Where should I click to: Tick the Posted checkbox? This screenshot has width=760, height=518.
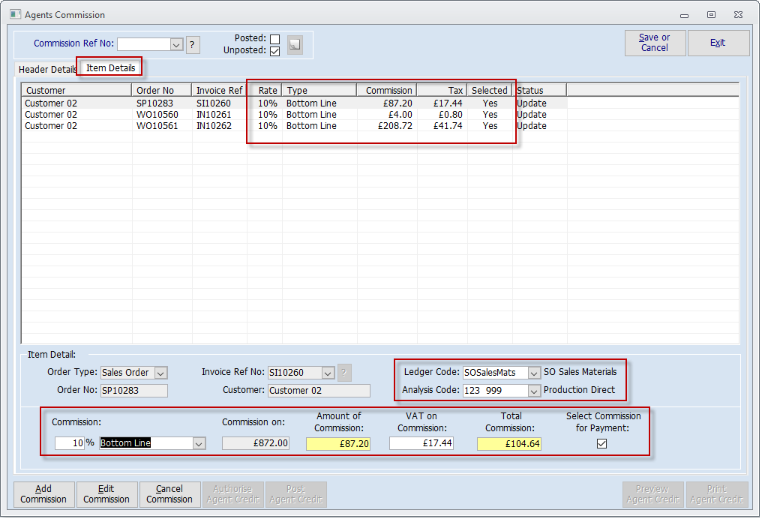coord(275,38)
